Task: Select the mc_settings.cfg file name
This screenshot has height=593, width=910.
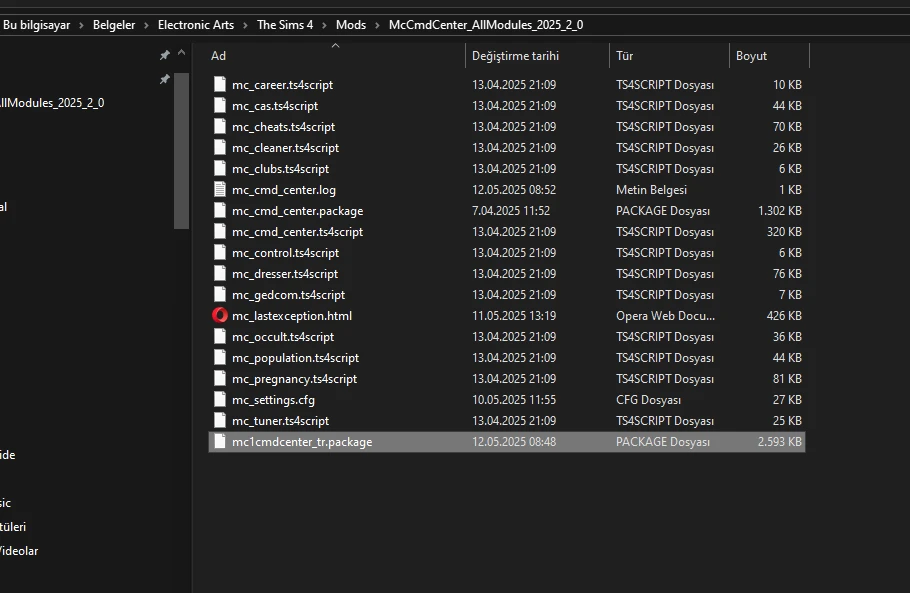Action: [273, 400]
